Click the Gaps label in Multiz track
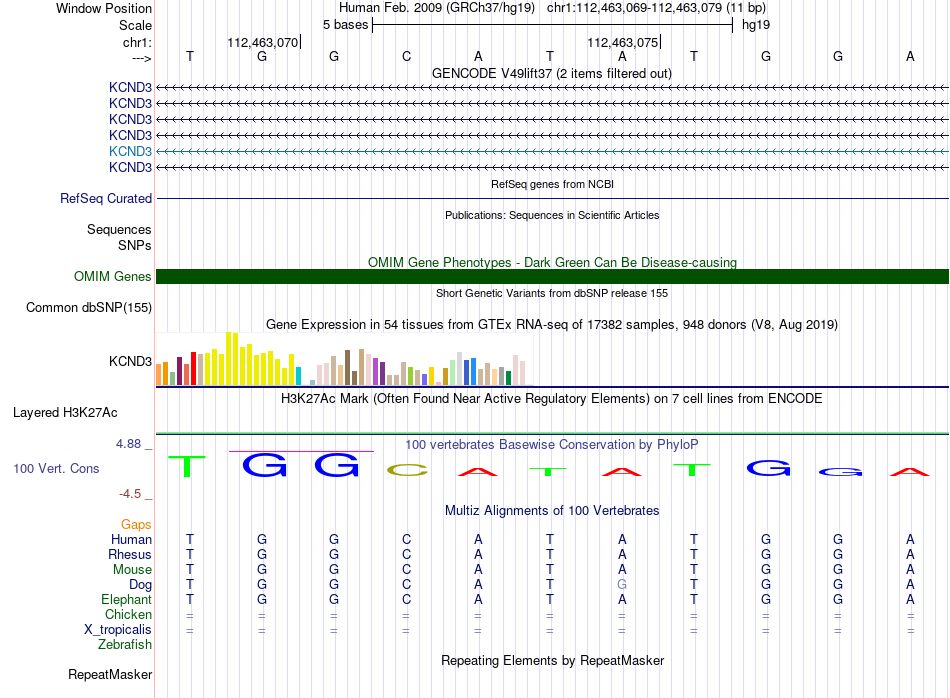This screenshot has width=950, height=698. 136,525
